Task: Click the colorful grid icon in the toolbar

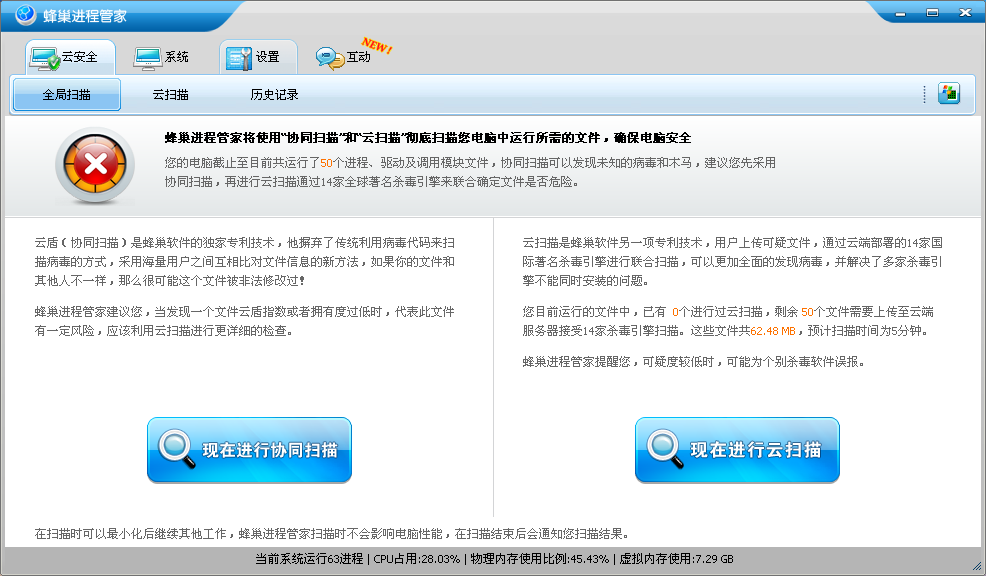Action: (x=949, y=94)
